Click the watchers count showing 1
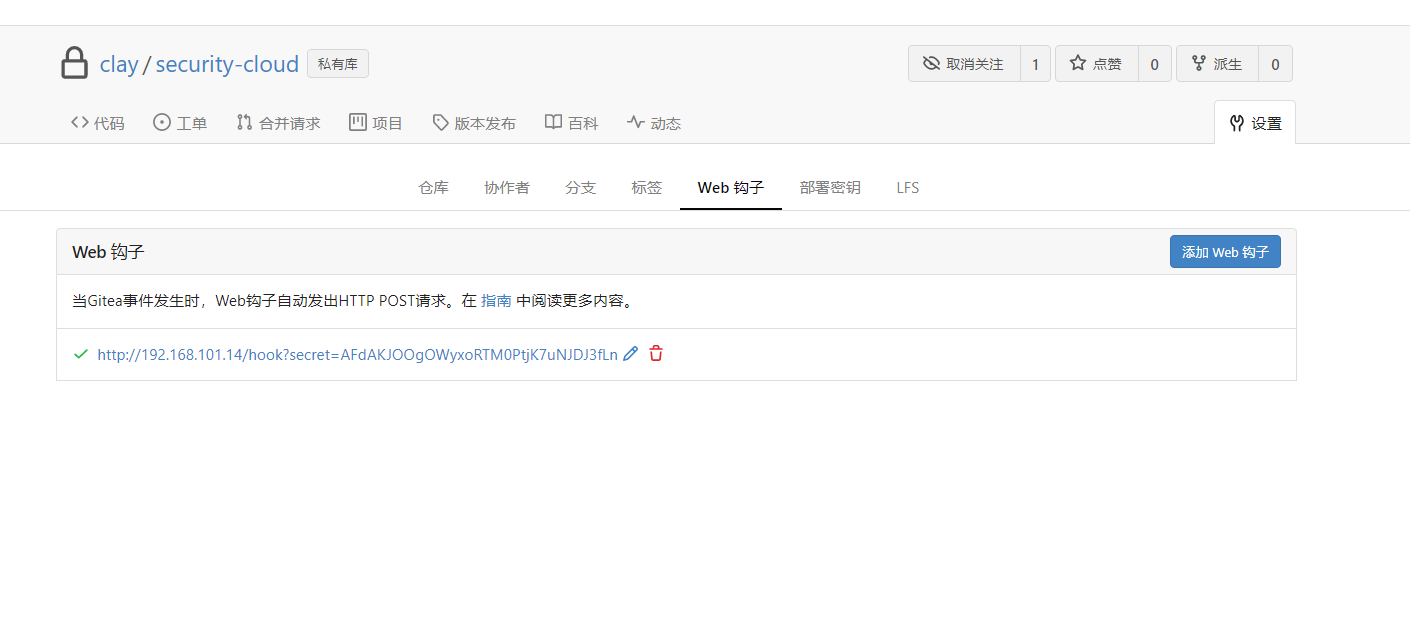 (x=1035, y=63)
